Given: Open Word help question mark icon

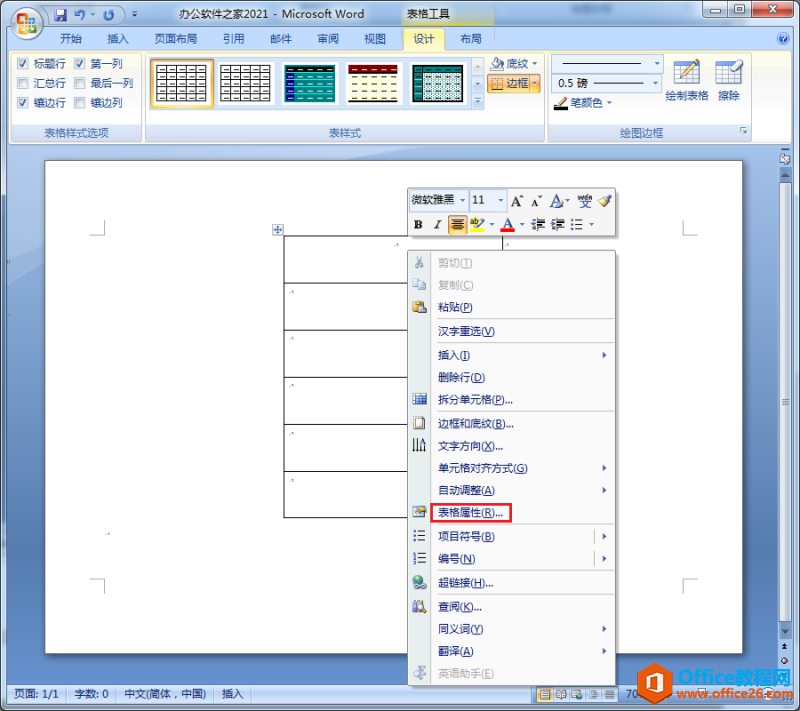Looking at the screenshot, I should pyautogui.click(x=783, y=38).
